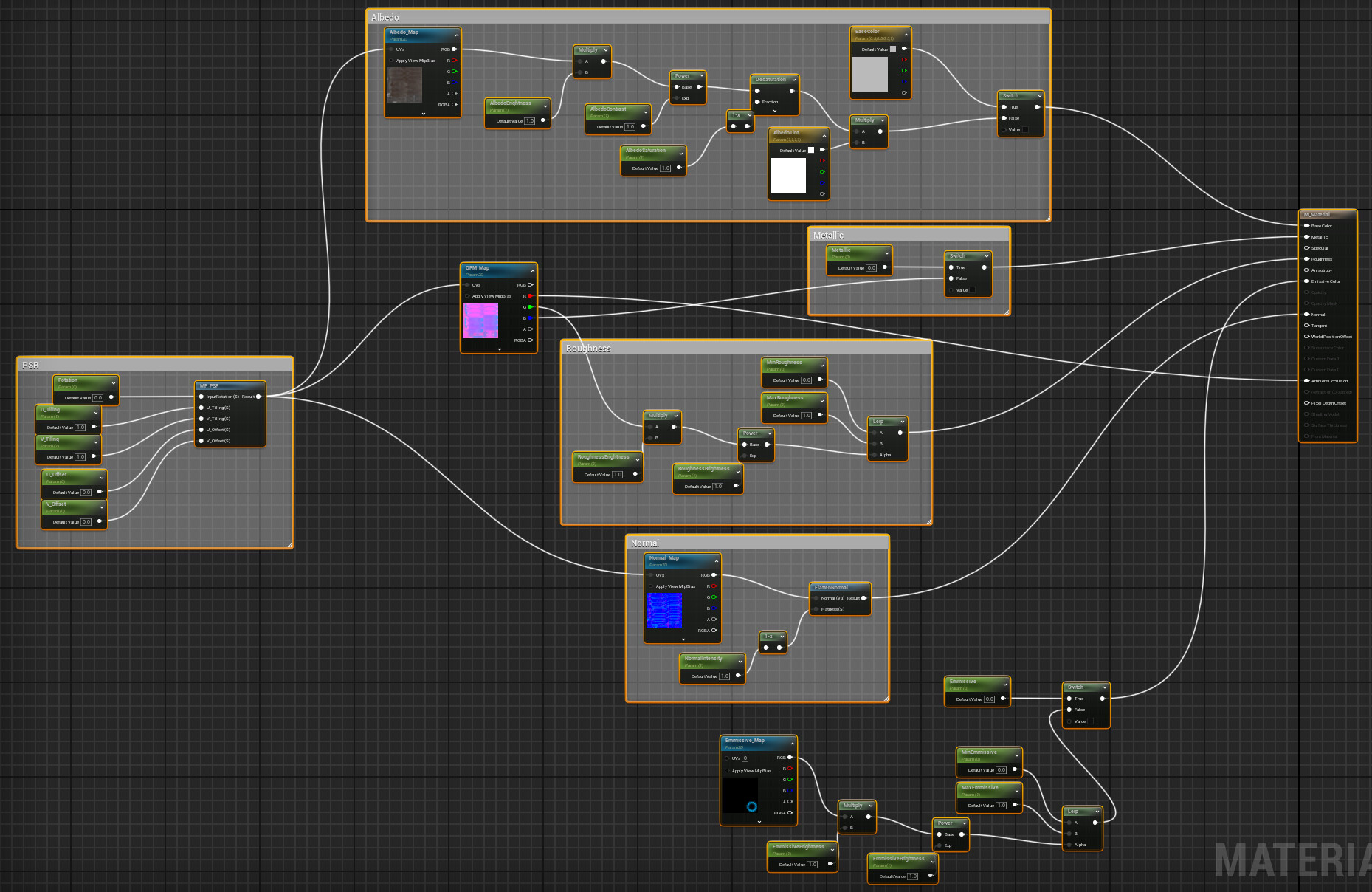Collapse the Albedo_Map node with its chevron

[456, 35]
